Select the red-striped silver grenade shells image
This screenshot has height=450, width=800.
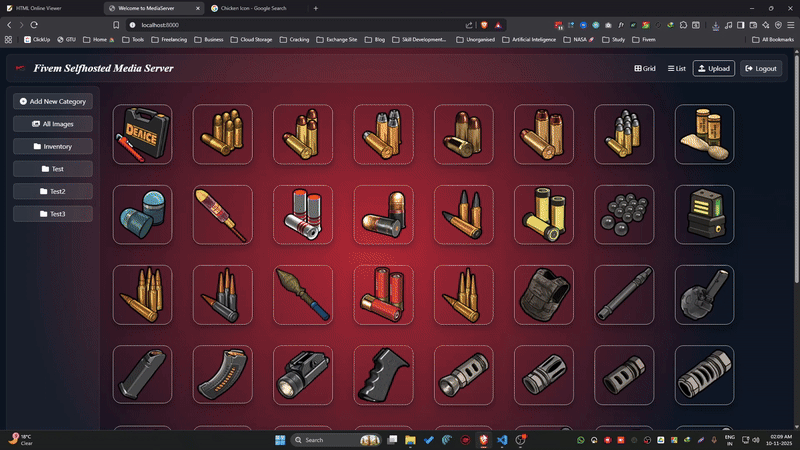pyautogui.click(x=303, y=214)
